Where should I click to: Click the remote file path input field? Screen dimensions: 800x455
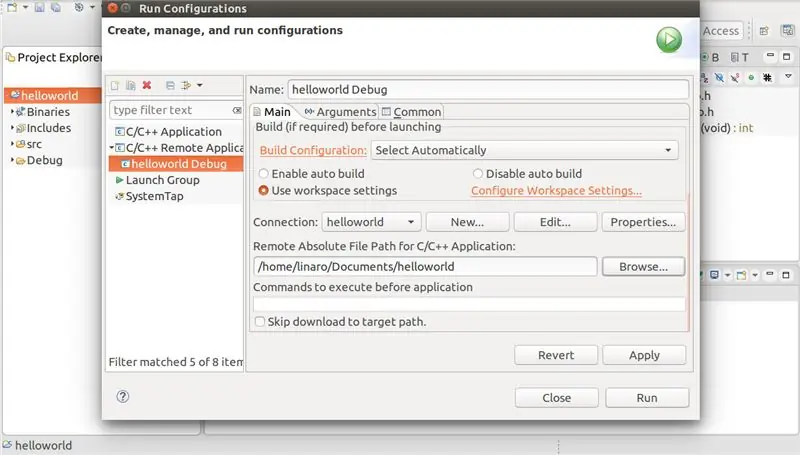425,266
